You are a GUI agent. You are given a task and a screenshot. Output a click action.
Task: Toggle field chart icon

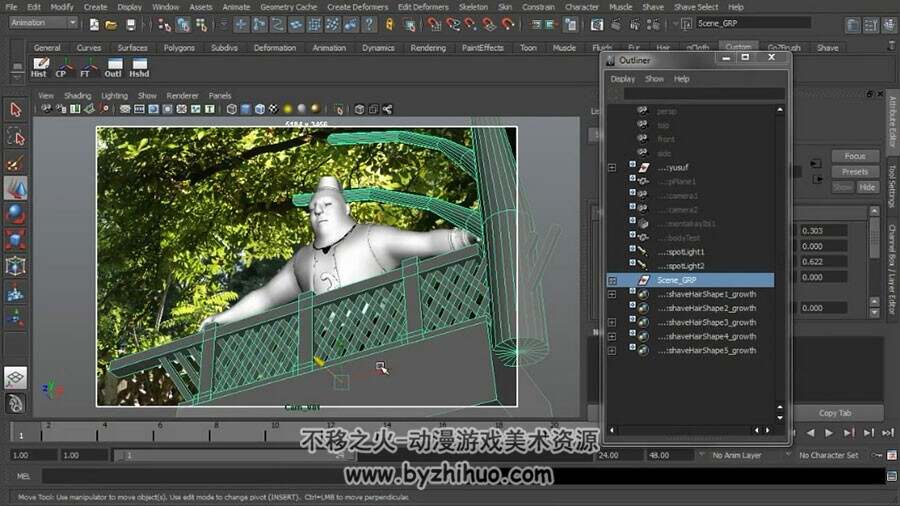coord(181,109)
